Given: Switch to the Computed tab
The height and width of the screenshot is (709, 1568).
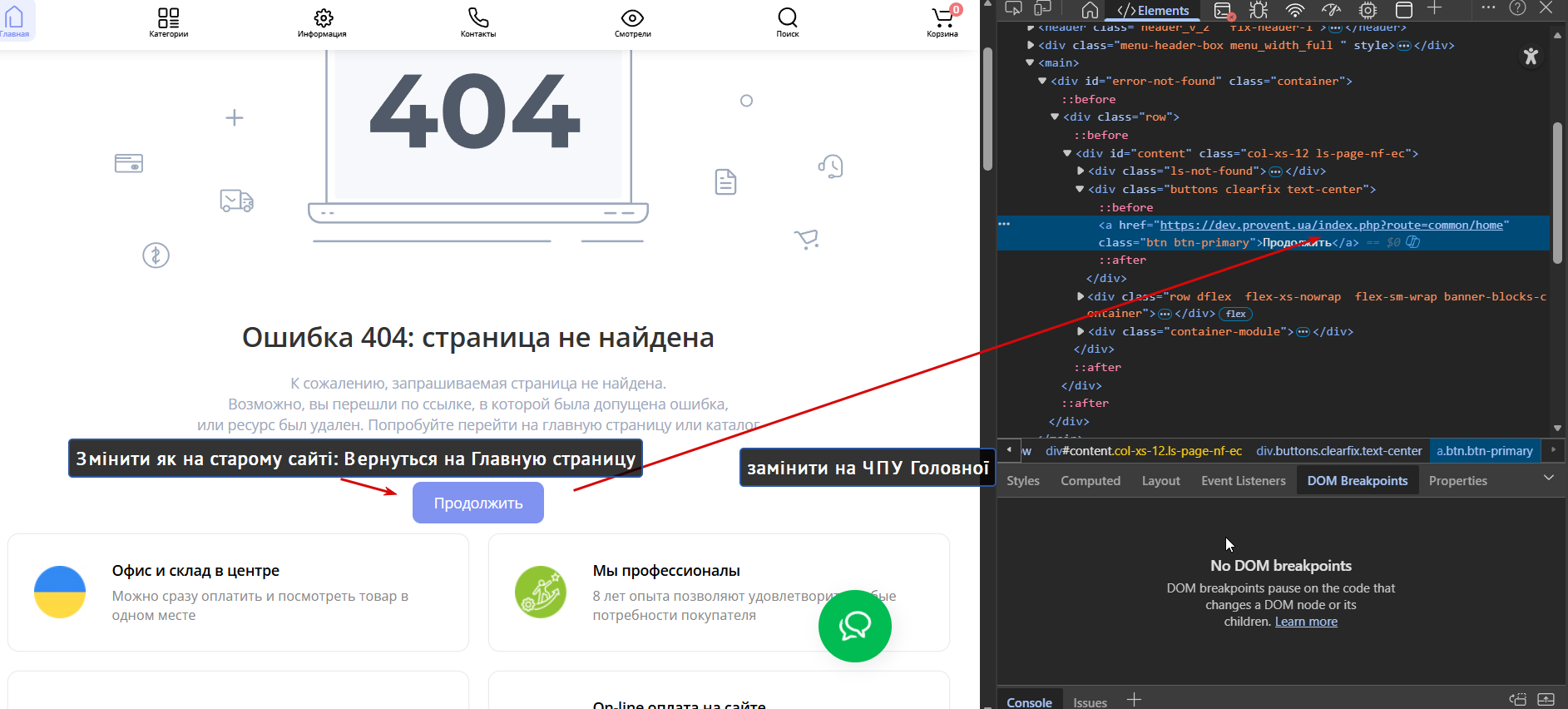Looking at the screenshot, I should (1091, 481).
